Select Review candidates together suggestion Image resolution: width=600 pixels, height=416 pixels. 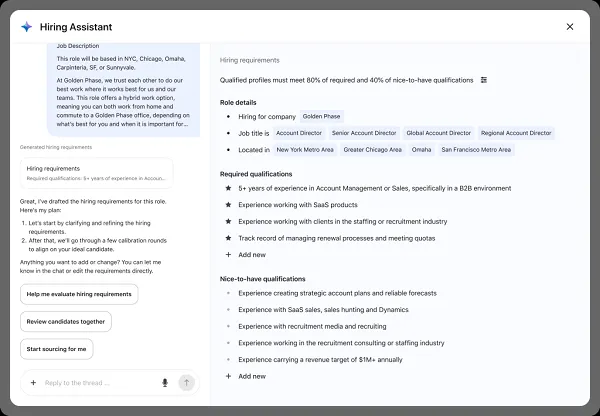coord(66,321)
